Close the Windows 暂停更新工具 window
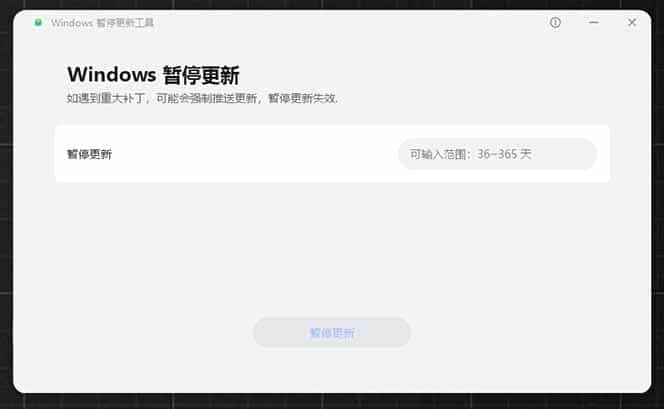664x409 pixels. coord(632,22)
